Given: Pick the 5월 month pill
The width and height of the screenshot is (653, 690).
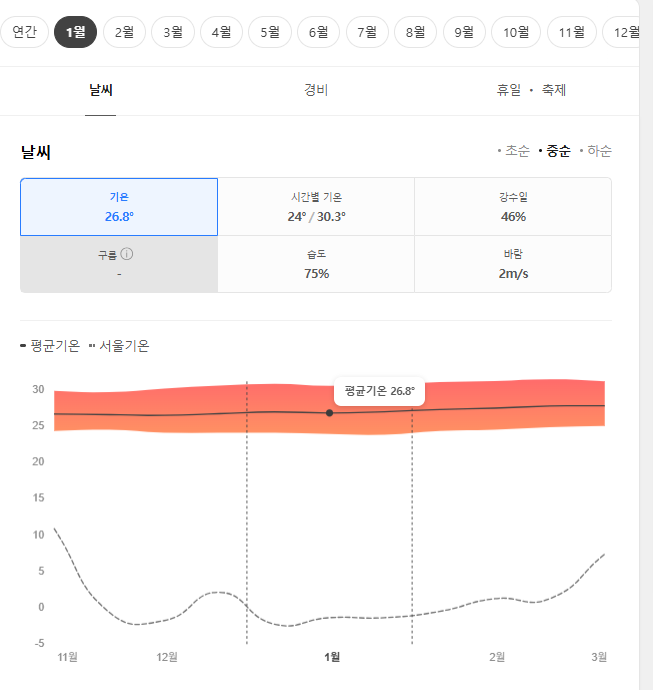Looking at the screenshot, I should [270, 32].
